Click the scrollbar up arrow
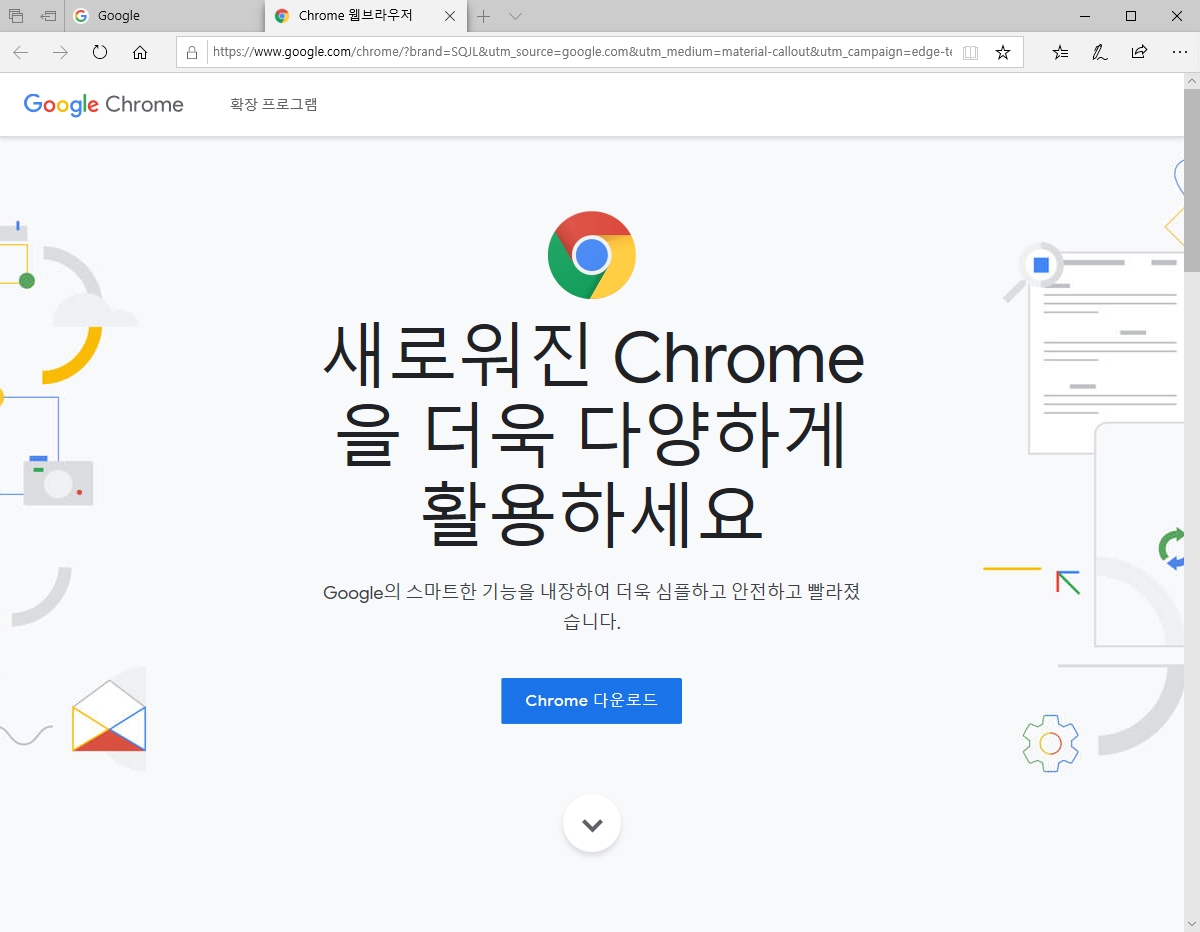This screenshot has width=1200, height=932. coord(1192,81)
